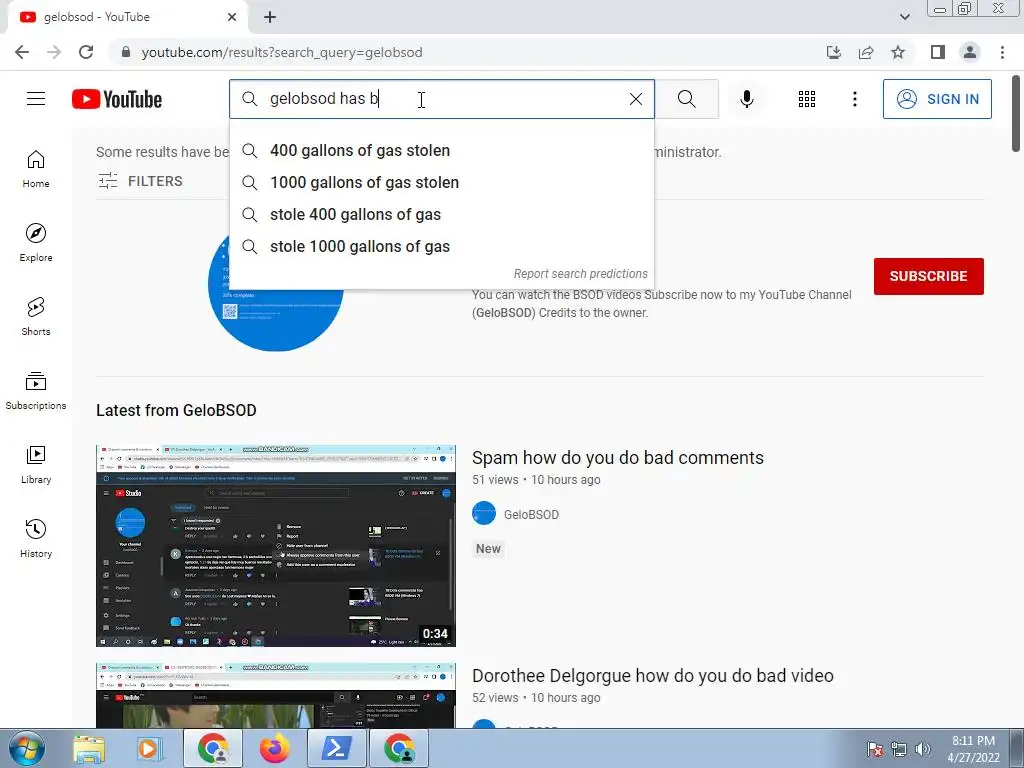Share this page from the address bar
This screenshot has height=768, width=1024.
point(866,52)
